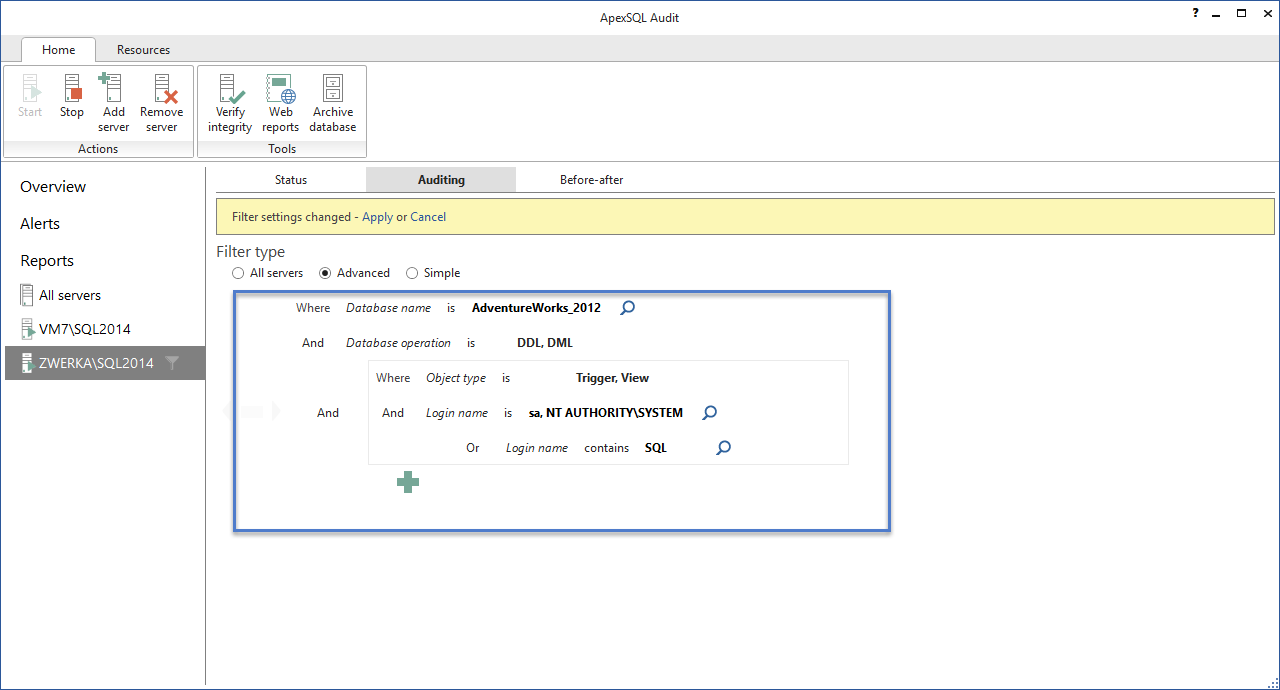Click the filter funnel icon on ZWERKA\SQL2014
The image size is (1280, 690).
[172, 363]
